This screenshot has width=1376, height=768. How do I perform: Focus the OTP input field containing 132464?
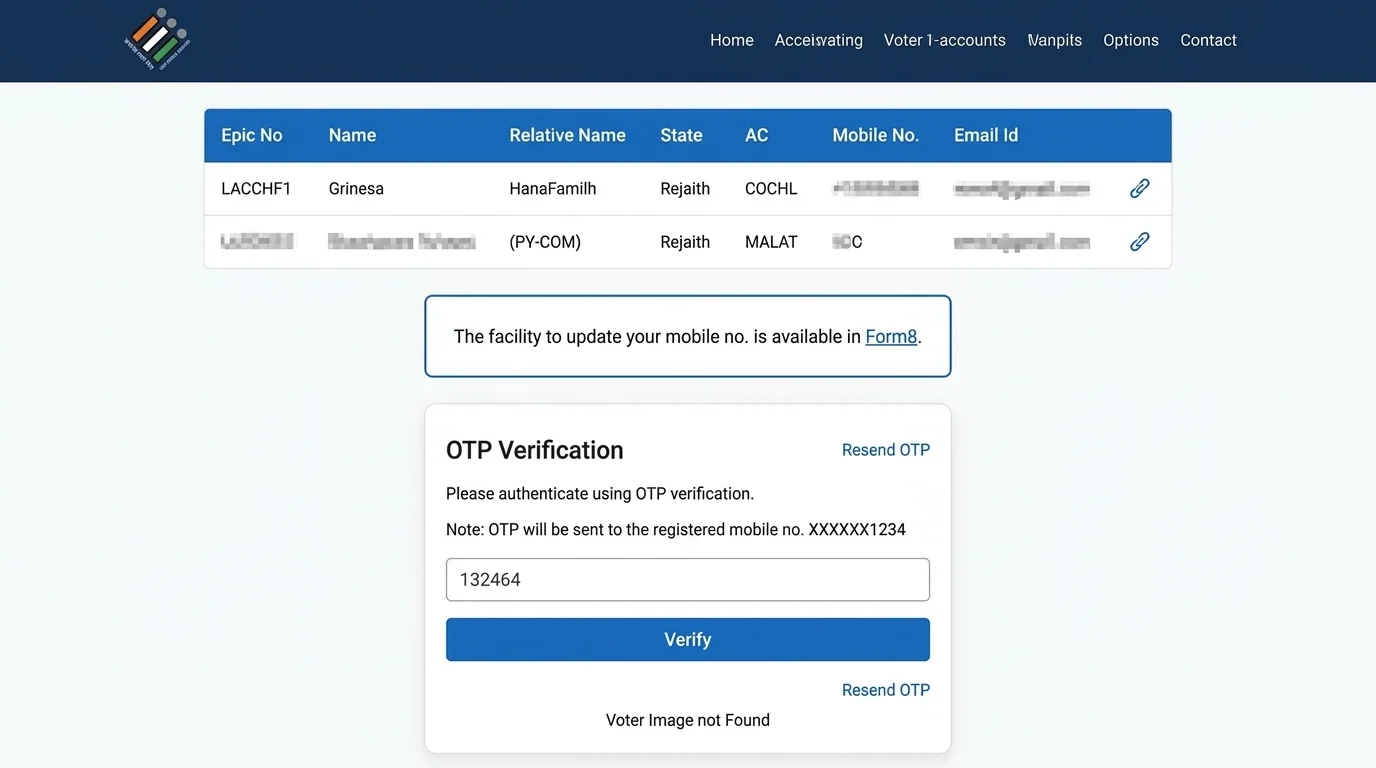pyautogui.click(x=688, y=580)
